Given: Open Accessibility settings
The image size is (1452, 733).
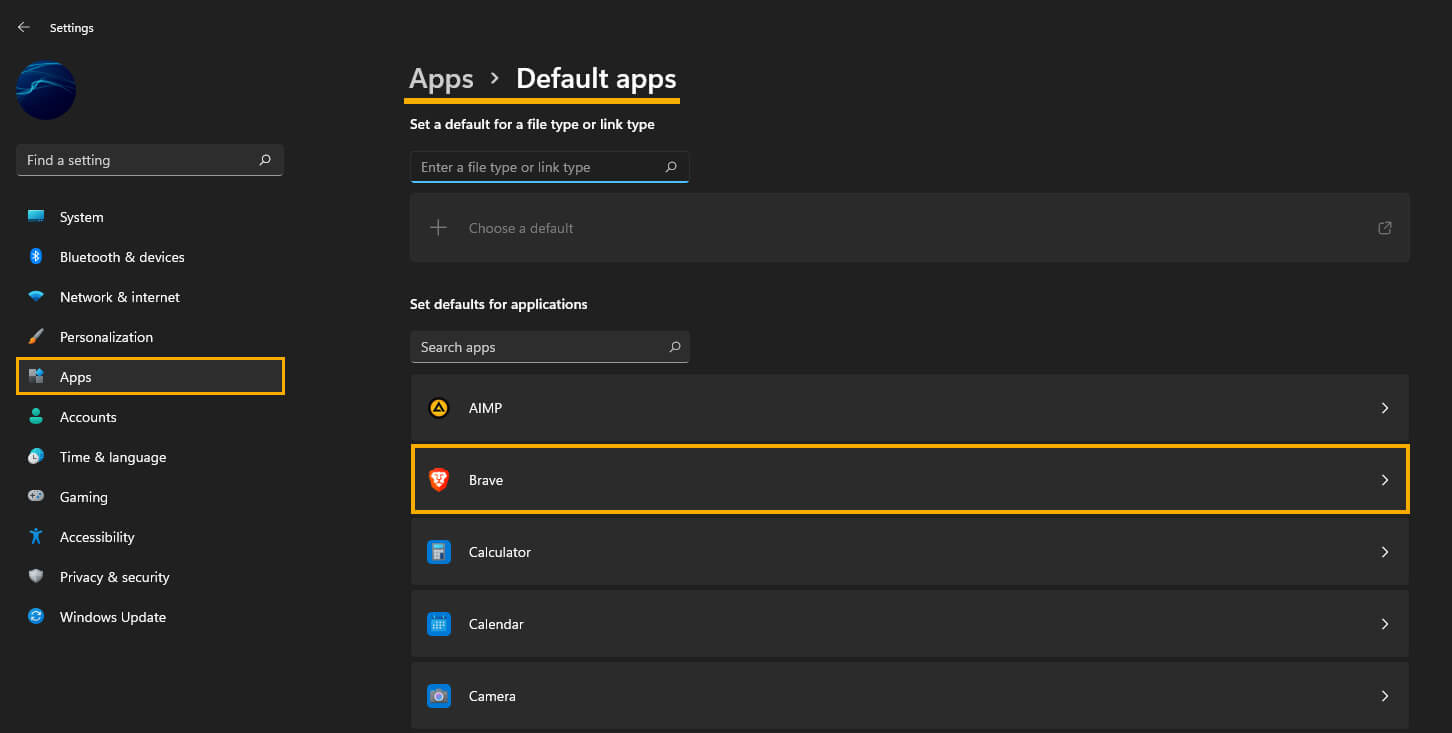Looking at the screenshot, I should point(150,537).
